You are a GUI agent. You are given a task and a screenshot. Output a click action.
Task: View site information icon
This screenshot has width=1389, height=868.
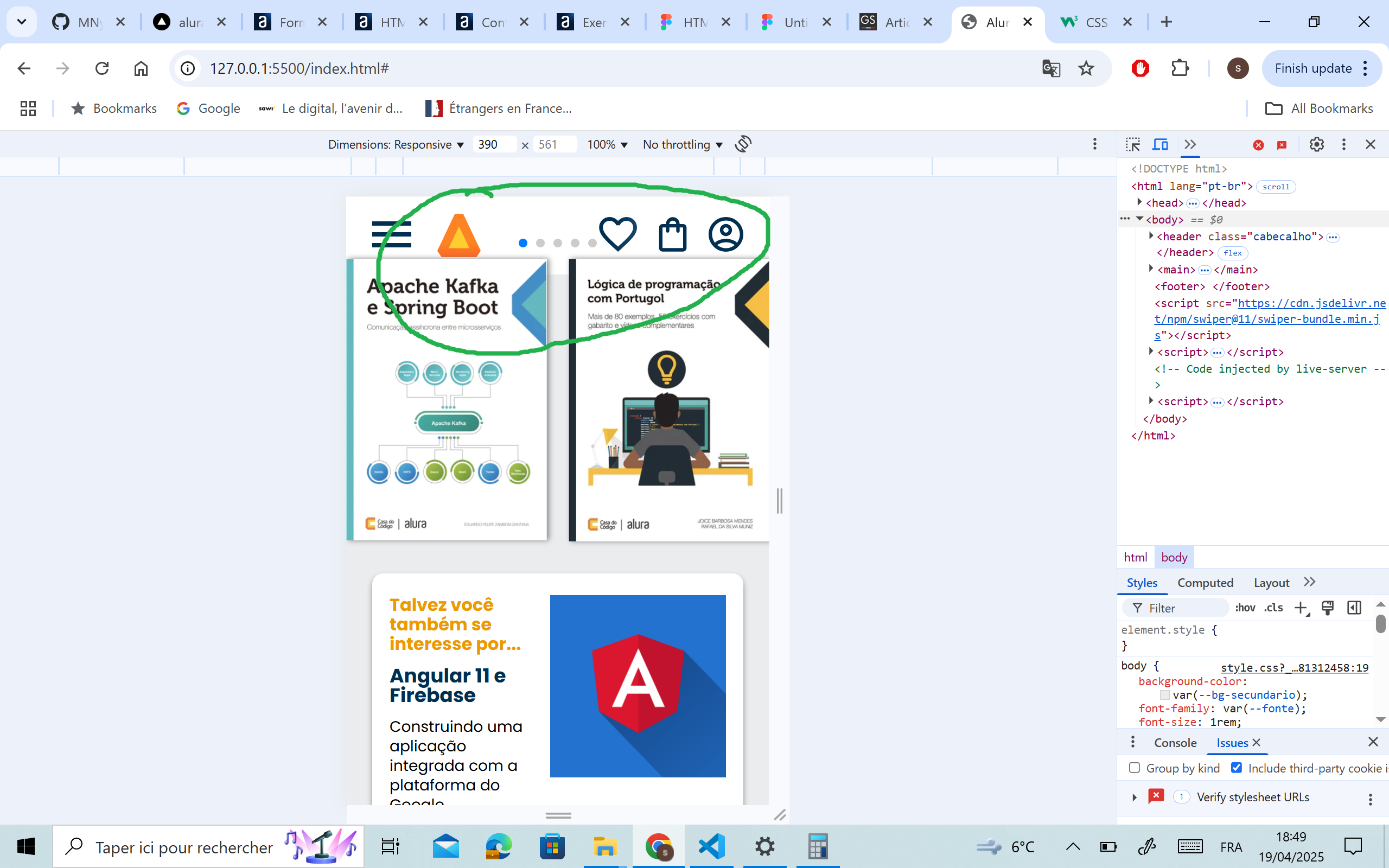(x=188, y=68)
